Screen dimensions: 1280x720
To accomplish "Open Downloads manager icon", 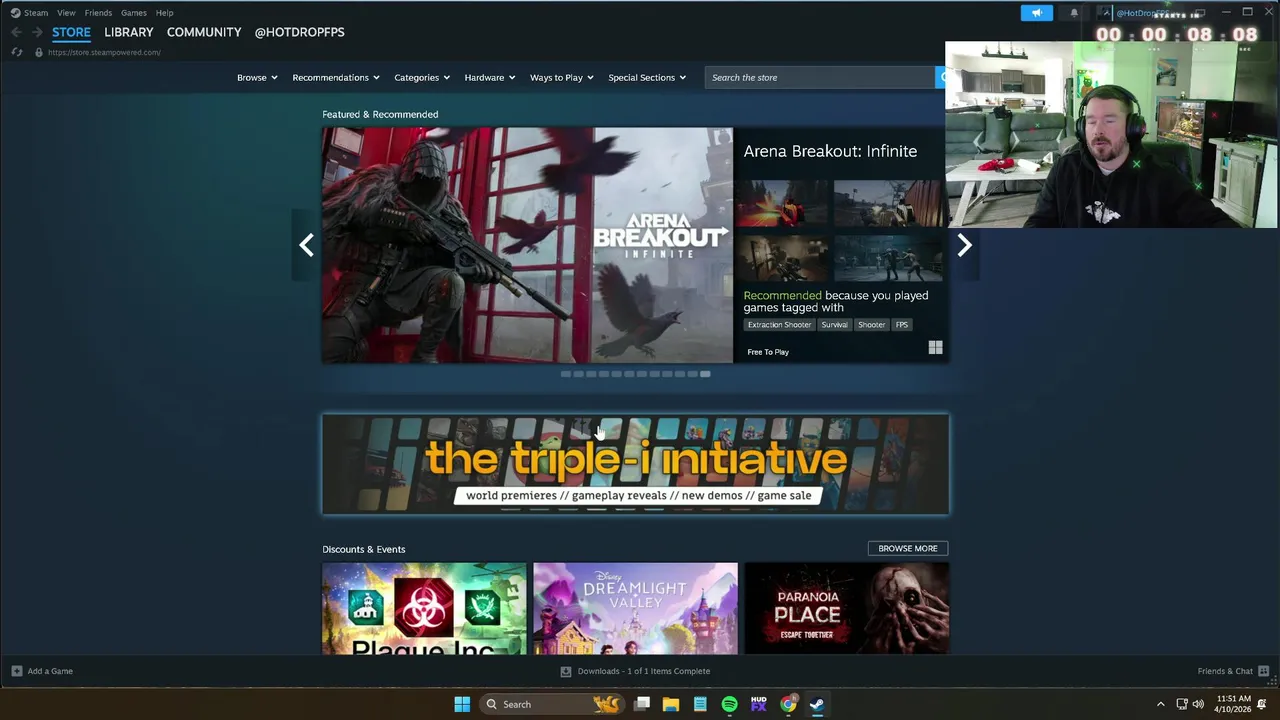I will 566,671.
